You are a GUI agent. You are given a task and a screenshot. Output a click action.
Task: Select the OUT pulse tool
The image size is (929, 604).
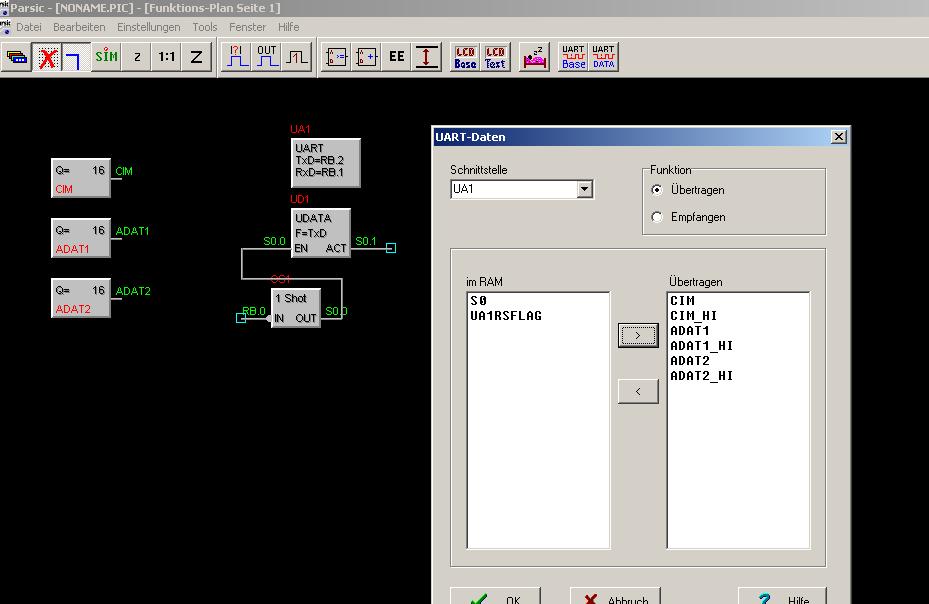(267, 57)
